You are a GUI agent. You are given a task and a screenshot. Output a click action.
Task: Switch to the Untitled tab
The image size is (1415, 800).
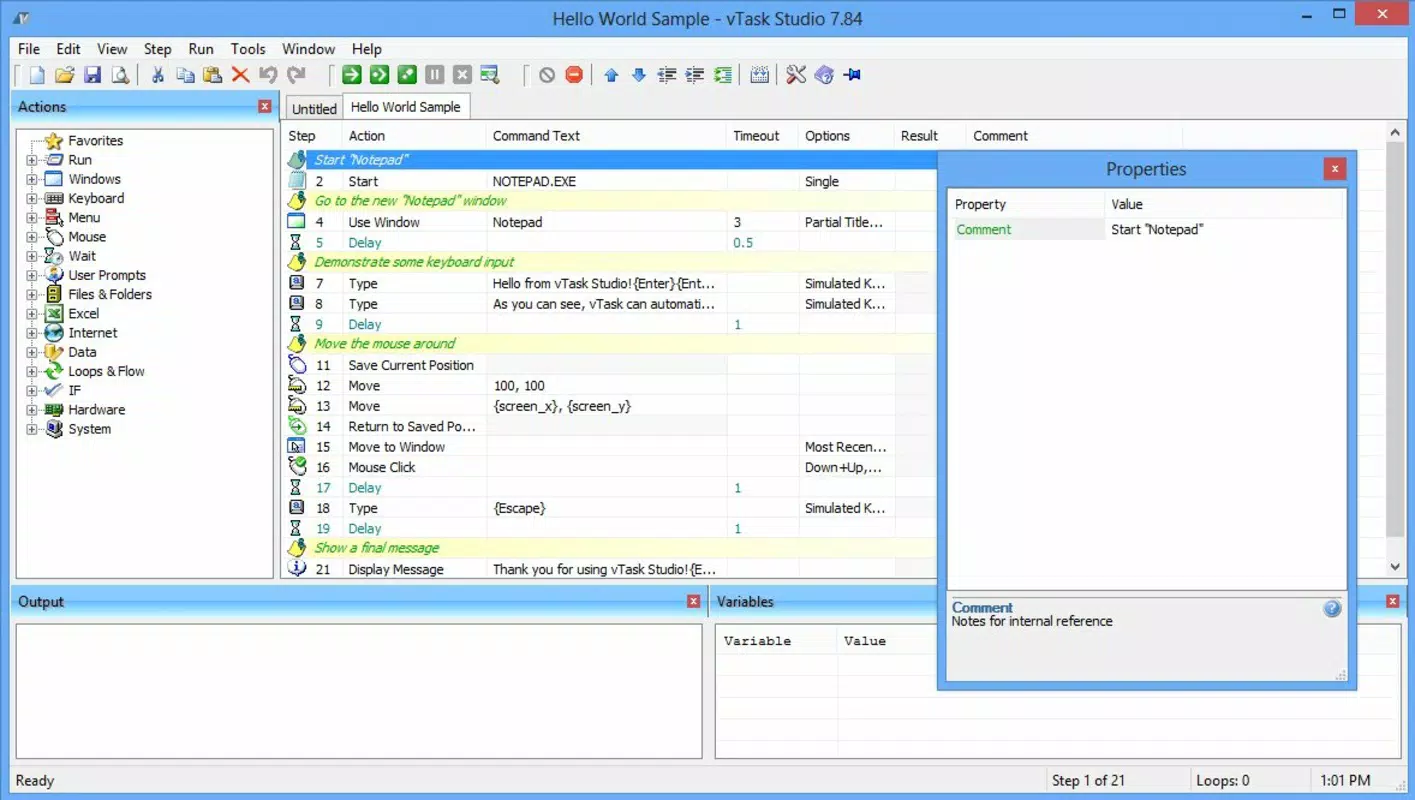pos(314,108)
